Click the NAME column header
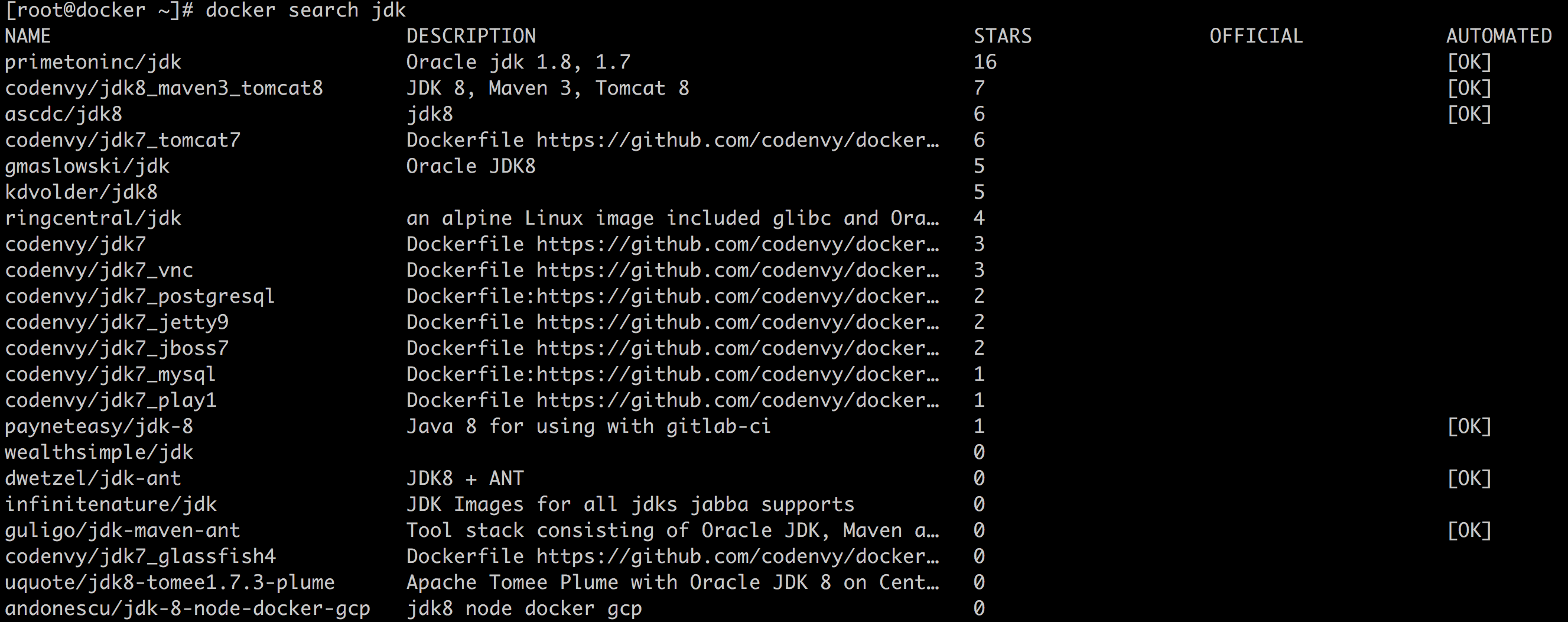 [27, 36]
